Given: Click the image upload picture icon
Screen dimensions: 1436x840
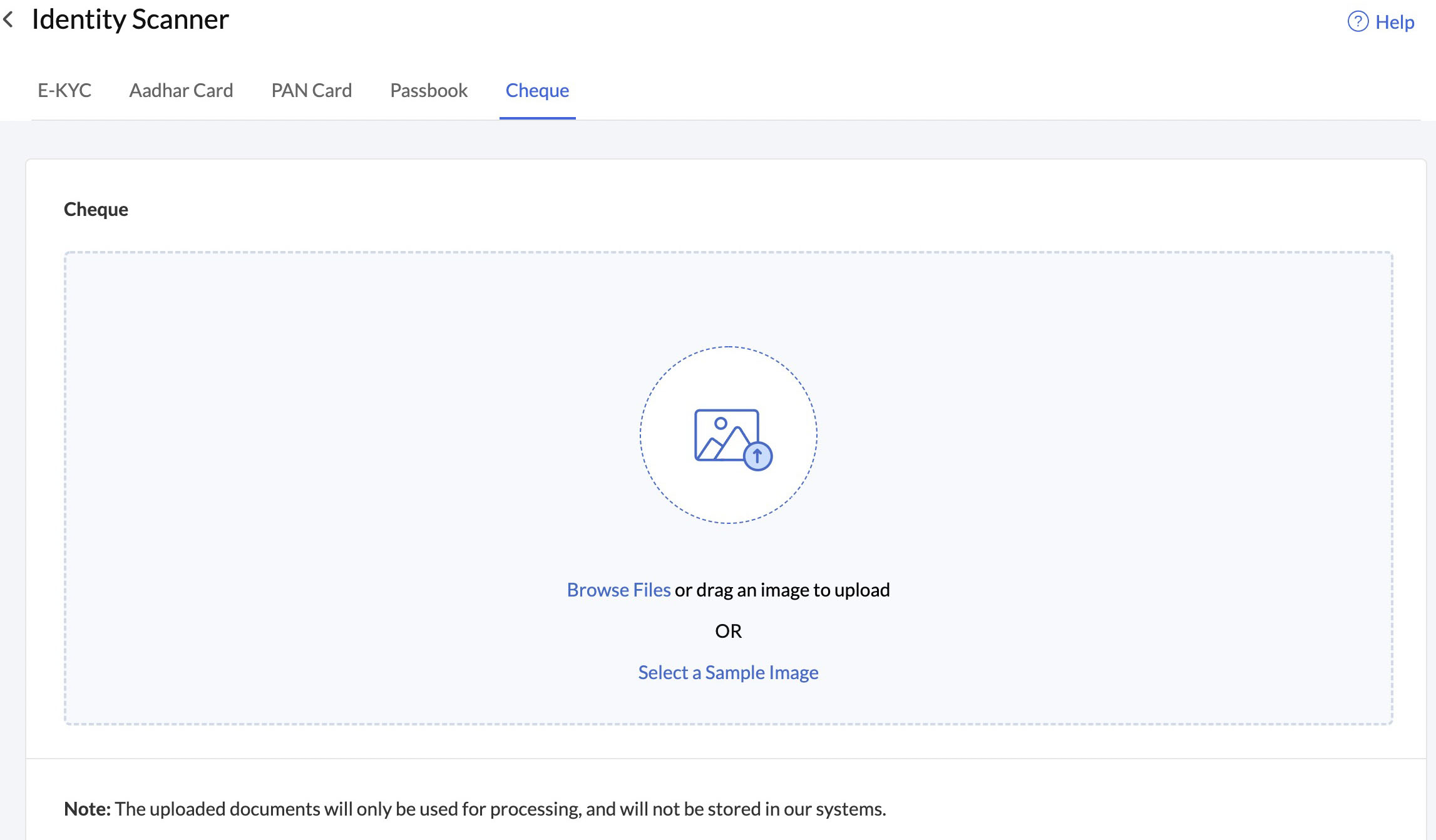Looking at the screenshot, I should pyautogui.click(x=726, y=435).
